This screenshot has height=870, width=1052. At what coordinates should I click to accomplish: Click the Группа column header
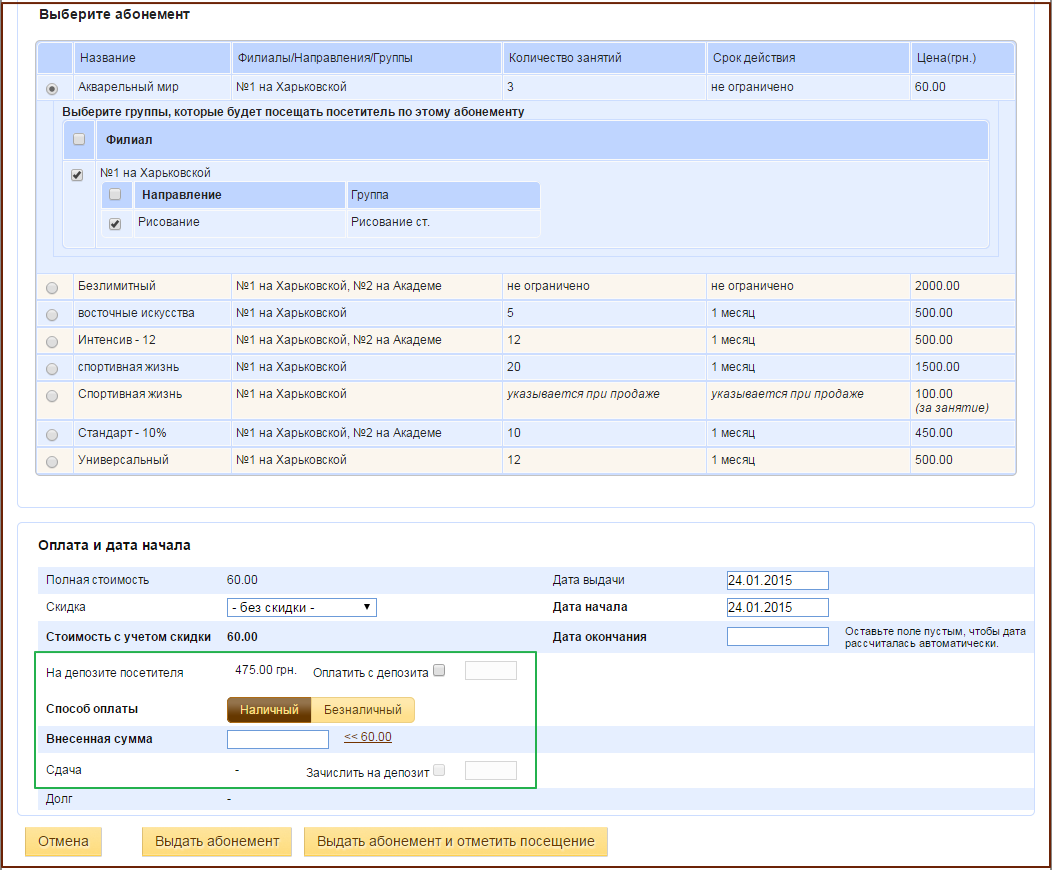443,195
